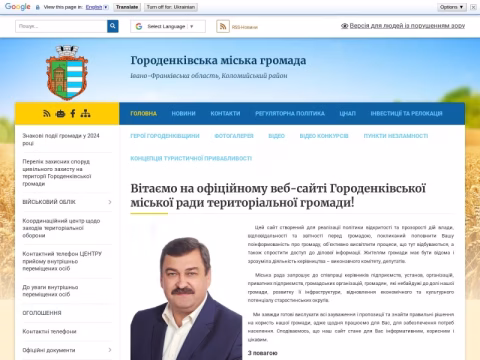The height and width of the screenshot is (360, 480).
Task: Open ВІЙСЬКОВИЙ ОБЛІК sidebar item
Action: (x=49, y=202)
